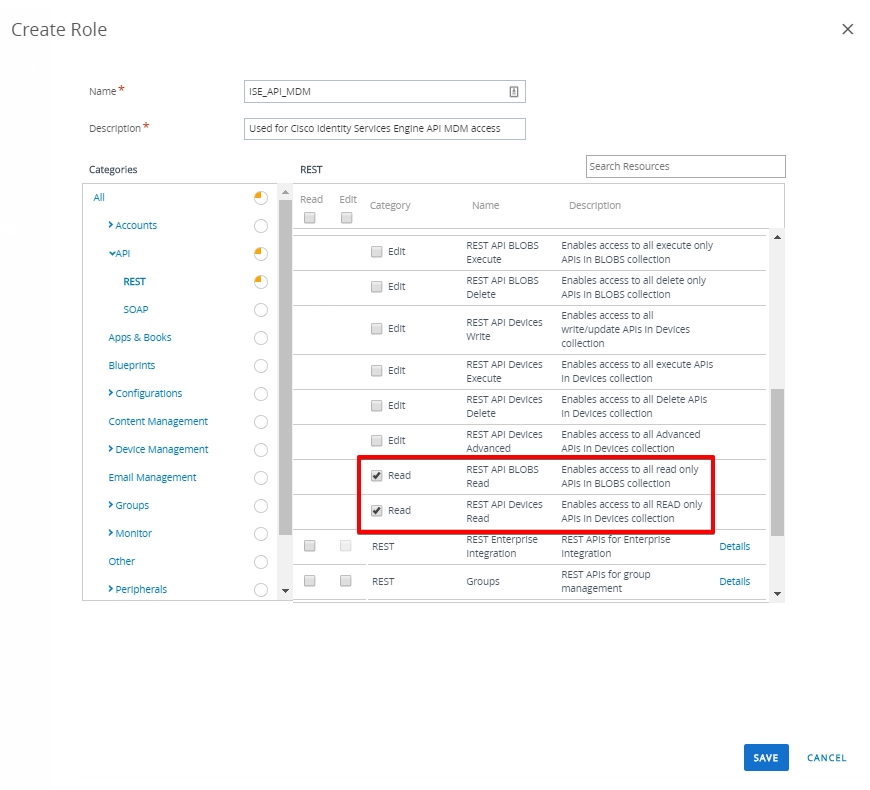The height and width of the screenshot is (790, 870).
Task: Open the Apps & Books category
Action: pyautogui.click(x=140, y=338)
